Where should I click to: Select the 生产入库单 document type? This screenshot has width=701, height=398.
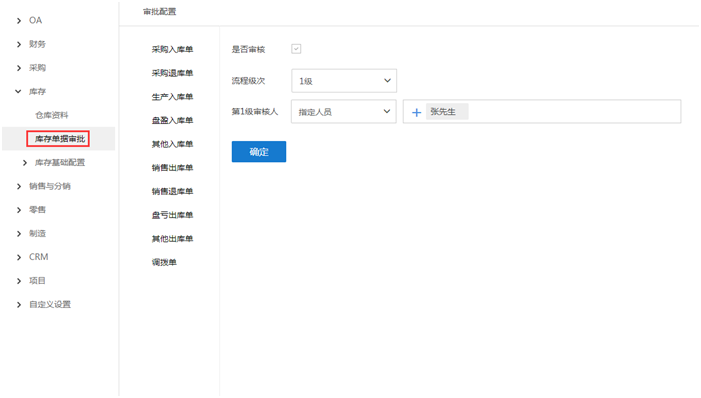172,97
